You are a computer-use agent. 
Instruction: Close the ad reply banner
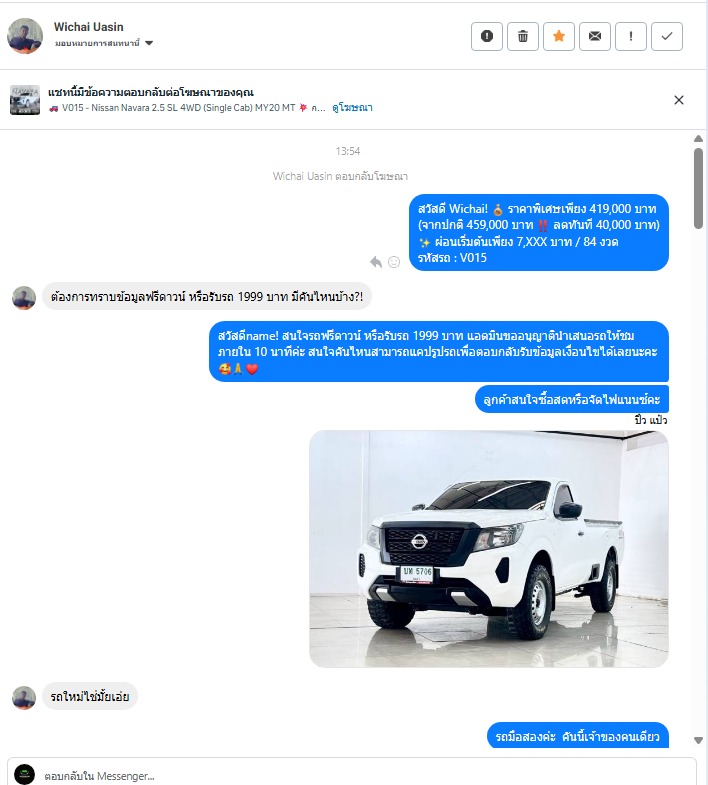679,100
